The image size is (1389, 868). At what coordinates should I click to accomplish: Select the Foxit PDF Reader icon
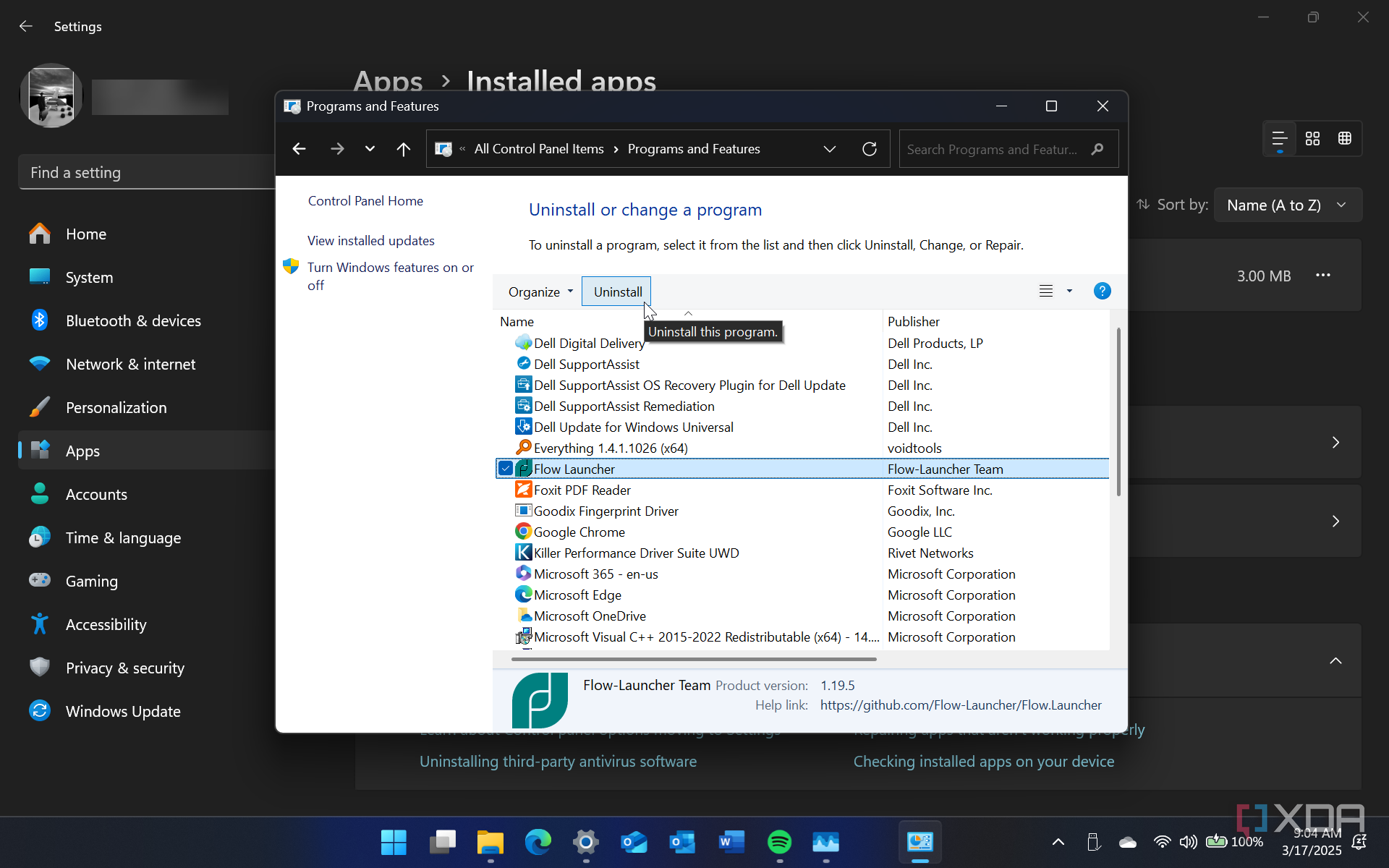click(523, 490)
